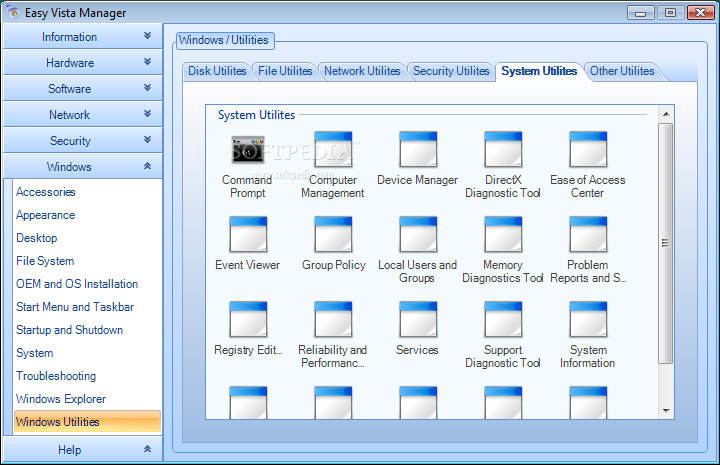
Task: Open Accessories in the Windows list
Action: (45, 192)
